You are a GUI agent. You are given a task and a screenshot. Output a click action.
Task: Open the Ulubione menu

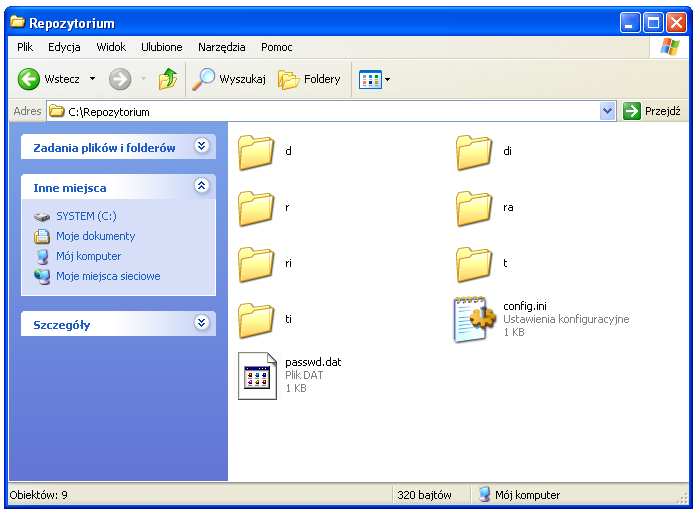click(x=162, y=47)
